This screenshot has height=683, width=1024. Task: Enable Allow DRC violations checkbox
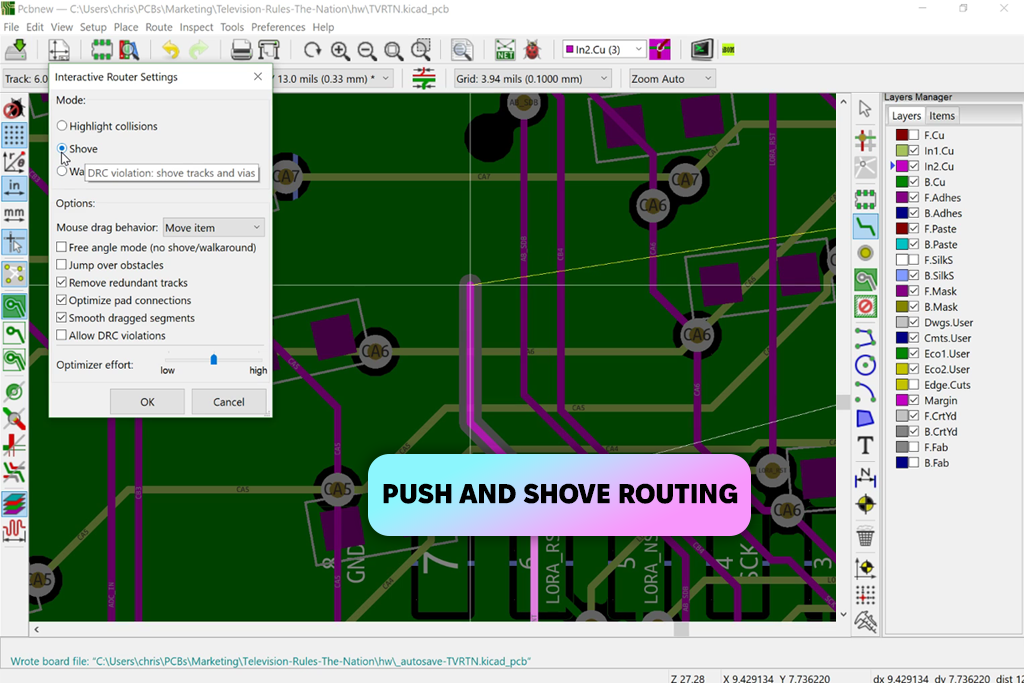pyautogui.click(x=61, y=335)
